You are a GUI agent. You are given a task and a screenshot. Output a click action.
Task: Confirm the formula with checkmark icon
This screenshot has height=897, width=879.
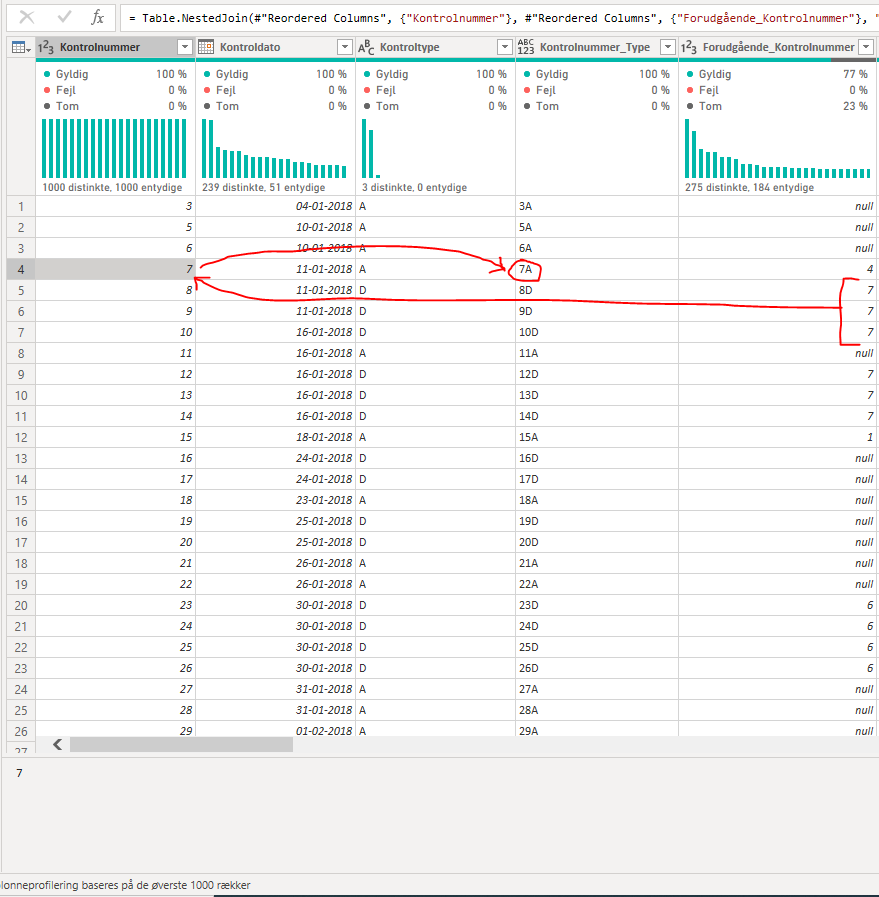pos(65,18)
